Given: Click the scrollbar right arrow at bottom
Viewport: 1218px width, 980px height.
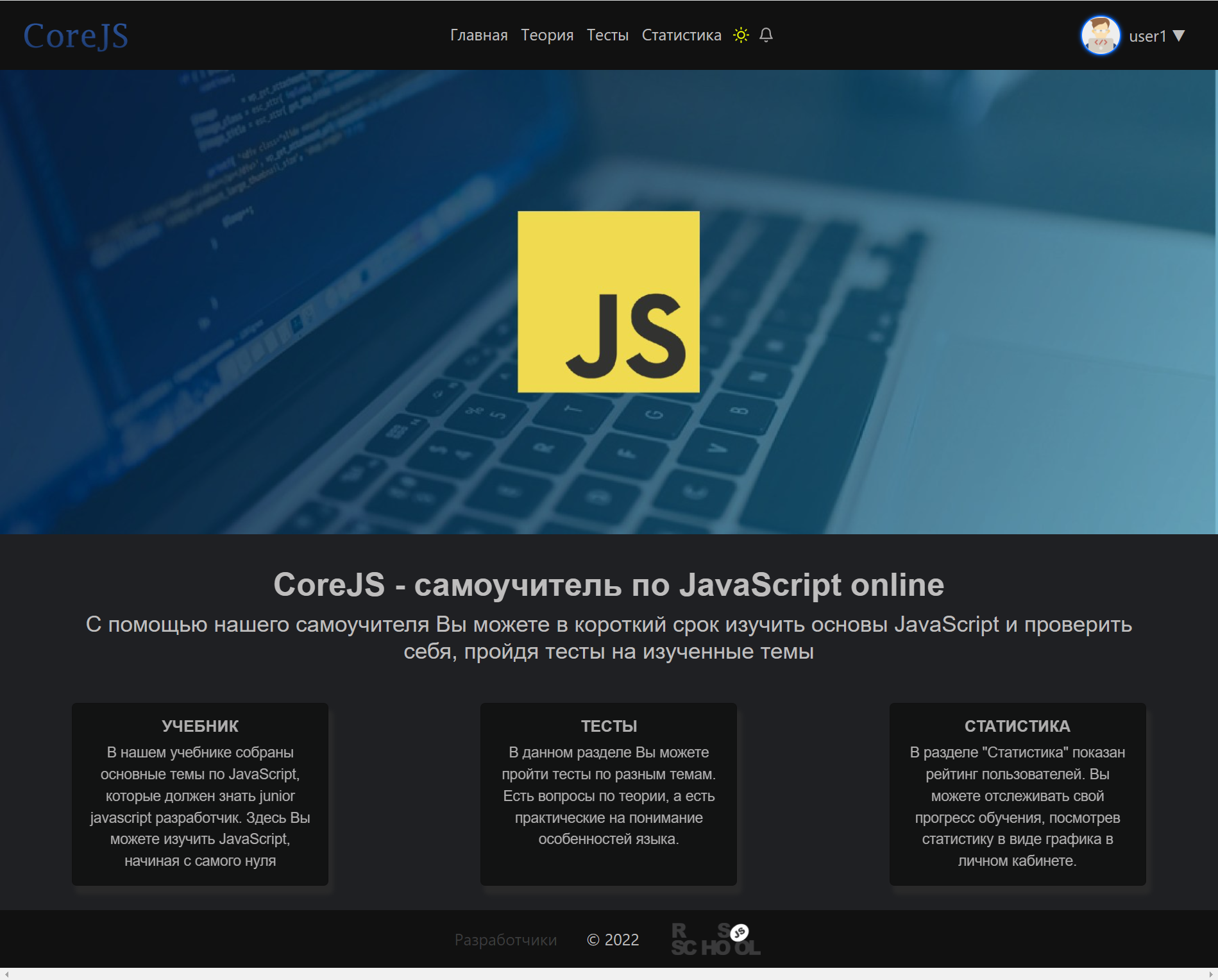Looking at the screenshot, I should coord(1211,974).
